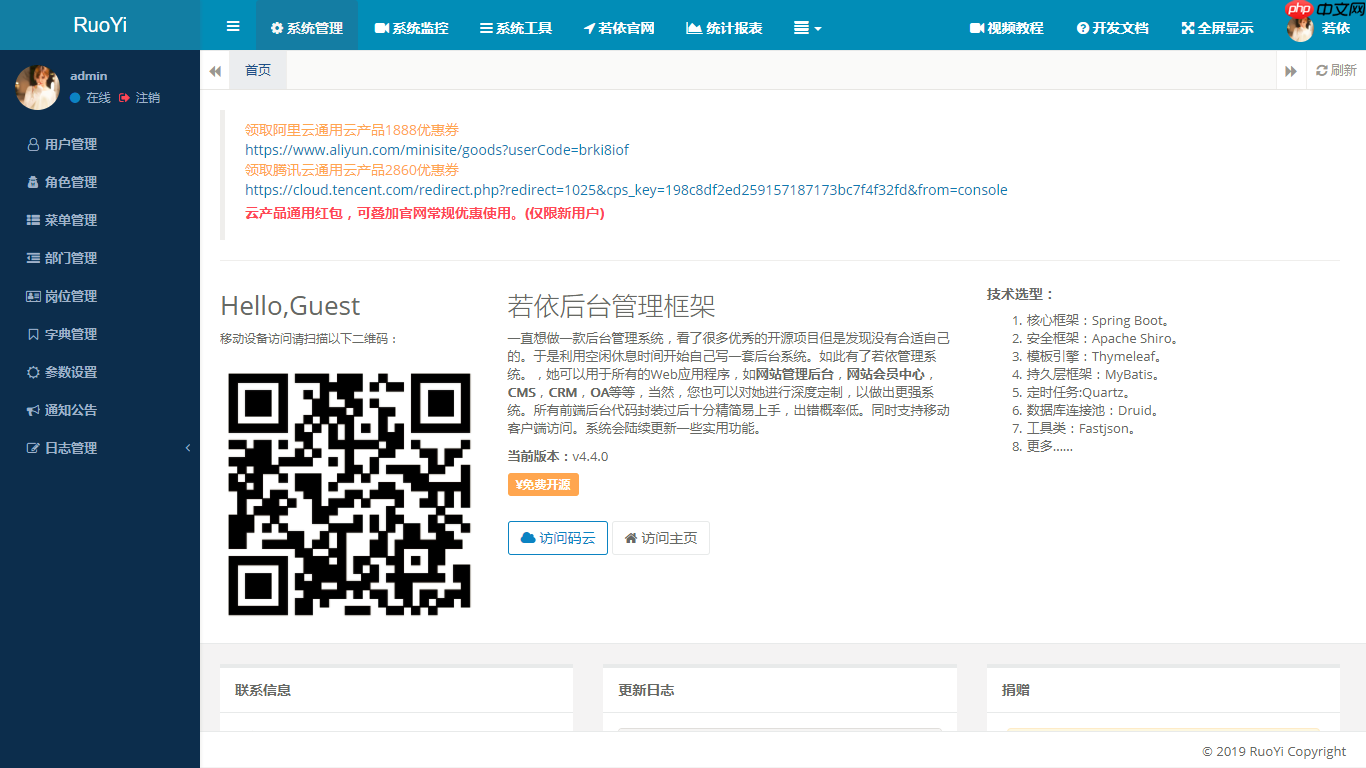Open 参数设置 gear item
Viewport: 1366px width, 768px height.
[70, 372]
